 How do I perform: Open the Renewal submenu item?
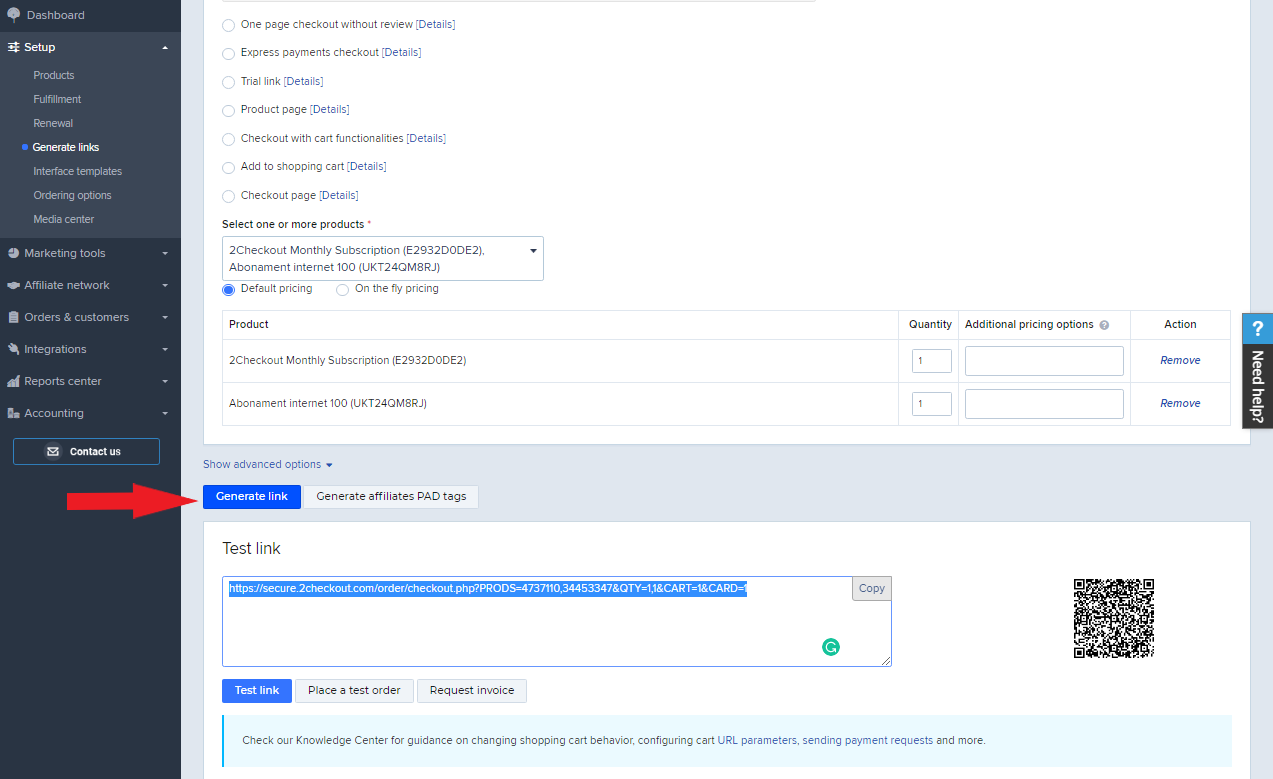click(53, 123)
